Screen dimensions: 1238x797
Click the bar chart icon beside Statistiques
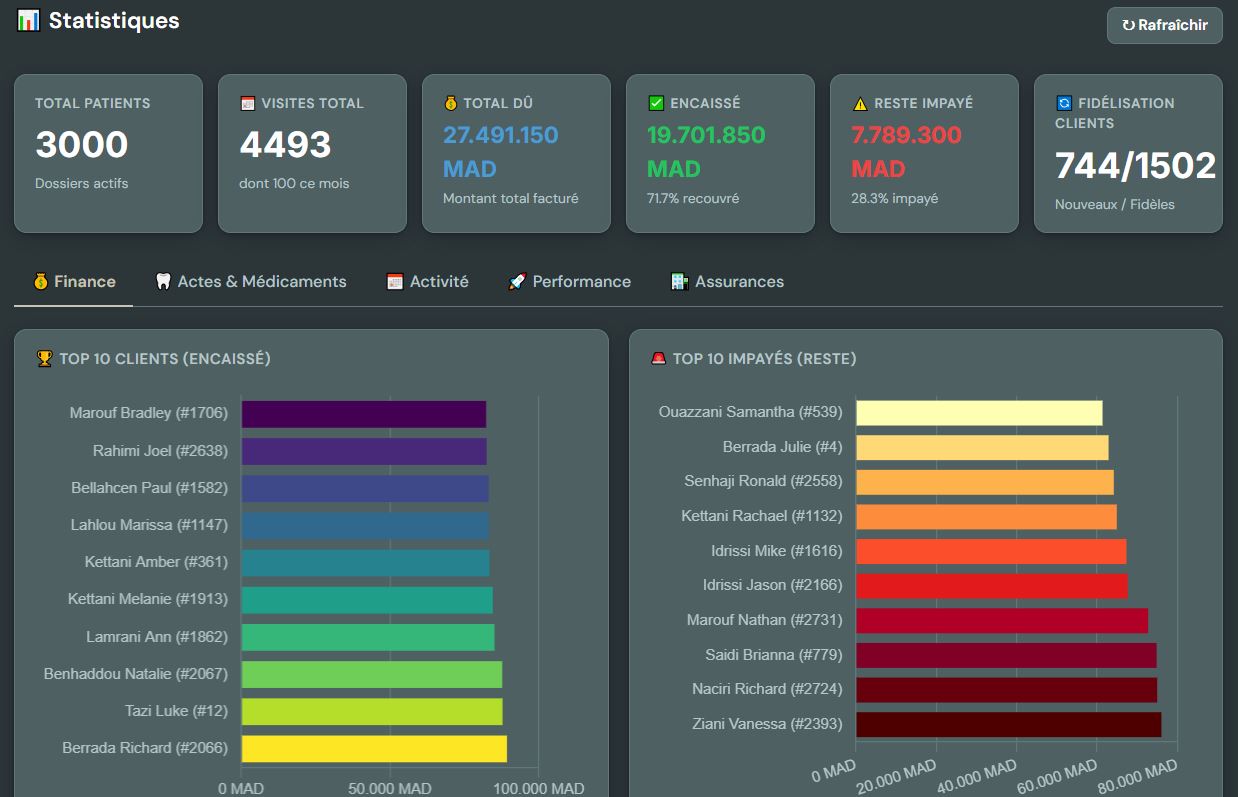pos(29,20)
